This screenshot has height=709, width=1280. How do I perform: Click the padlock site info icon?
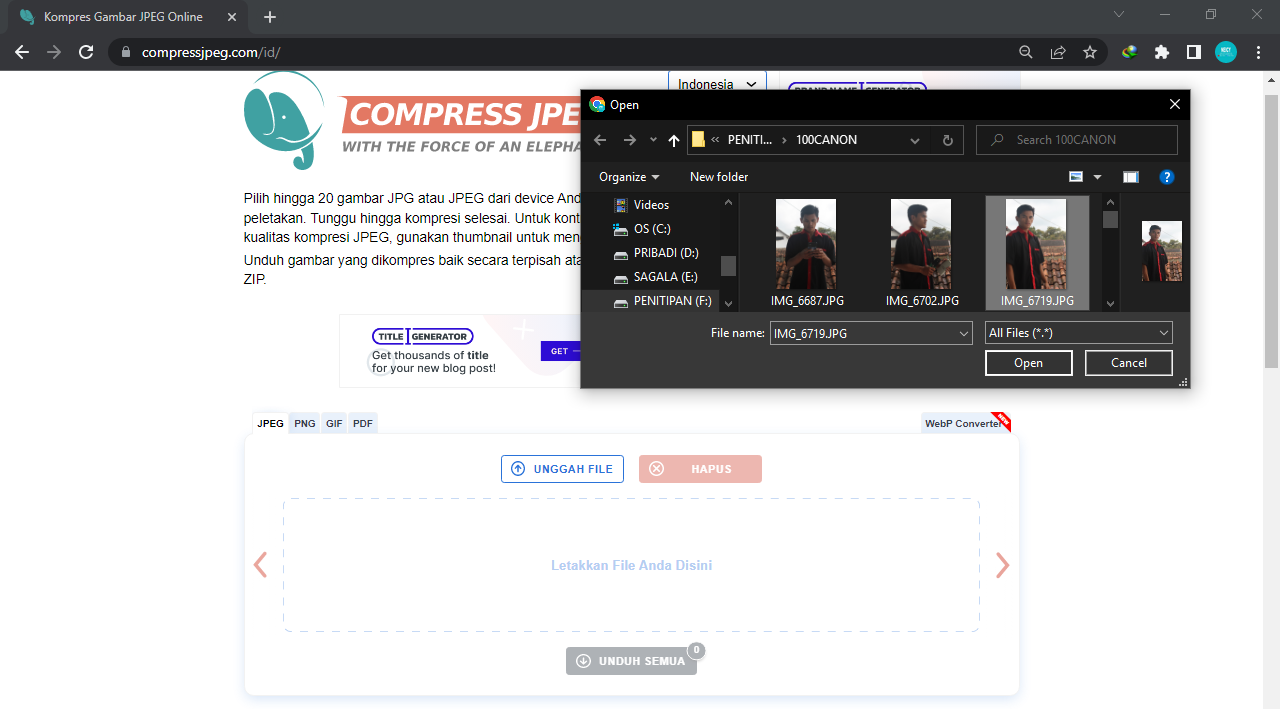tap(126, 52)
